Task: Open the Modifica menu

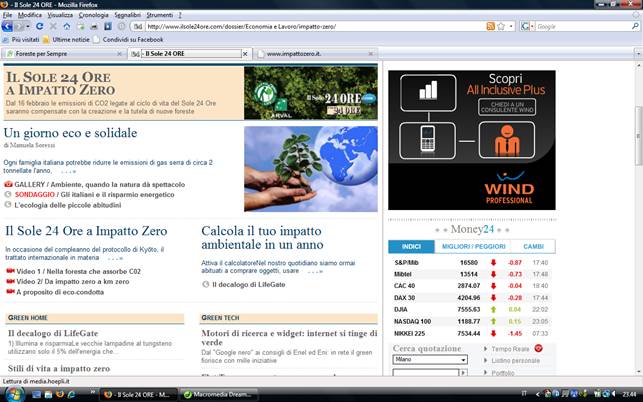Action: (30, 15)
